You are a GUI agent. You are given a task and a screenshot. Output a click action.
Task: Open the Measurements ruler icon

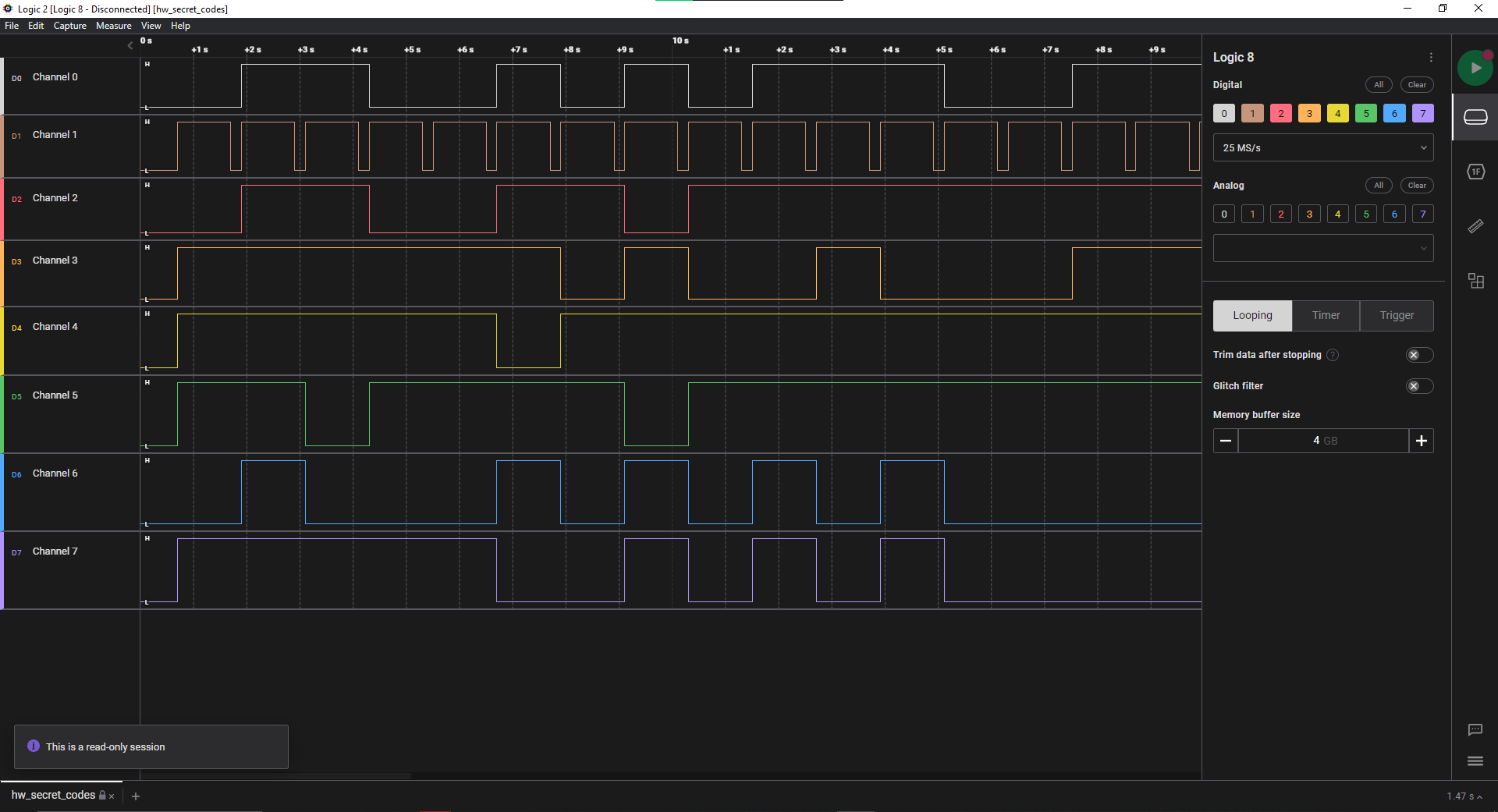coord(1475,226)
